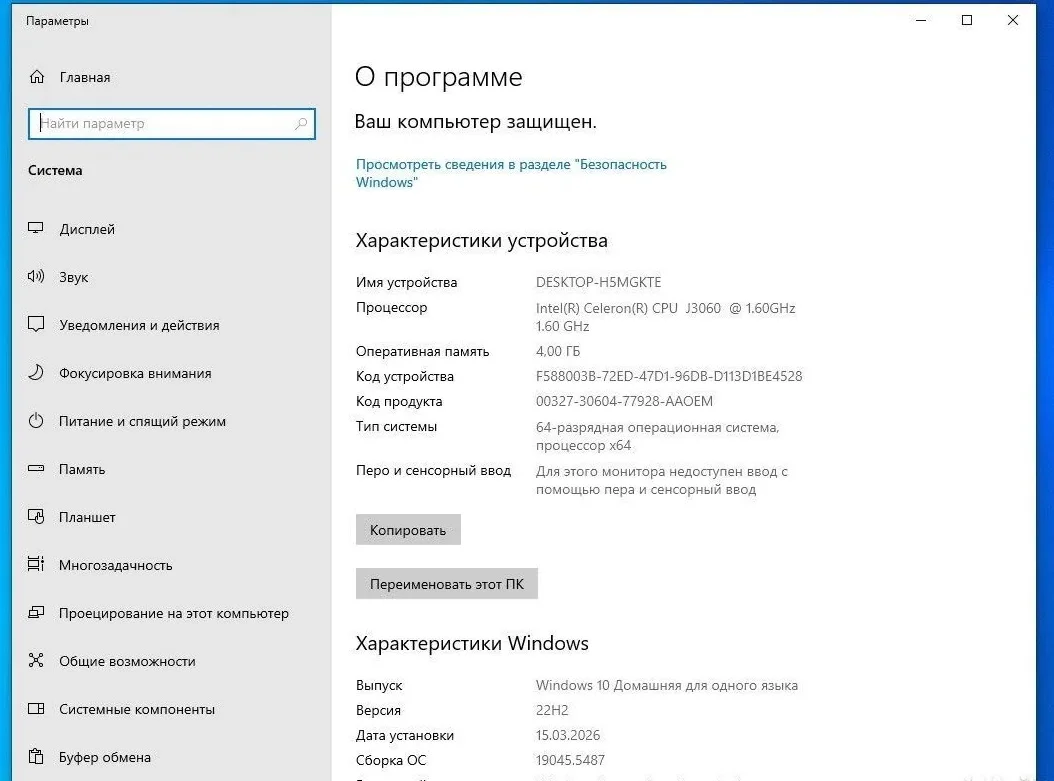Viewport: 1054px width, 781px height.
Task: Click the 64-разрядная операционная система value
Action: click(x=657, y=436)
